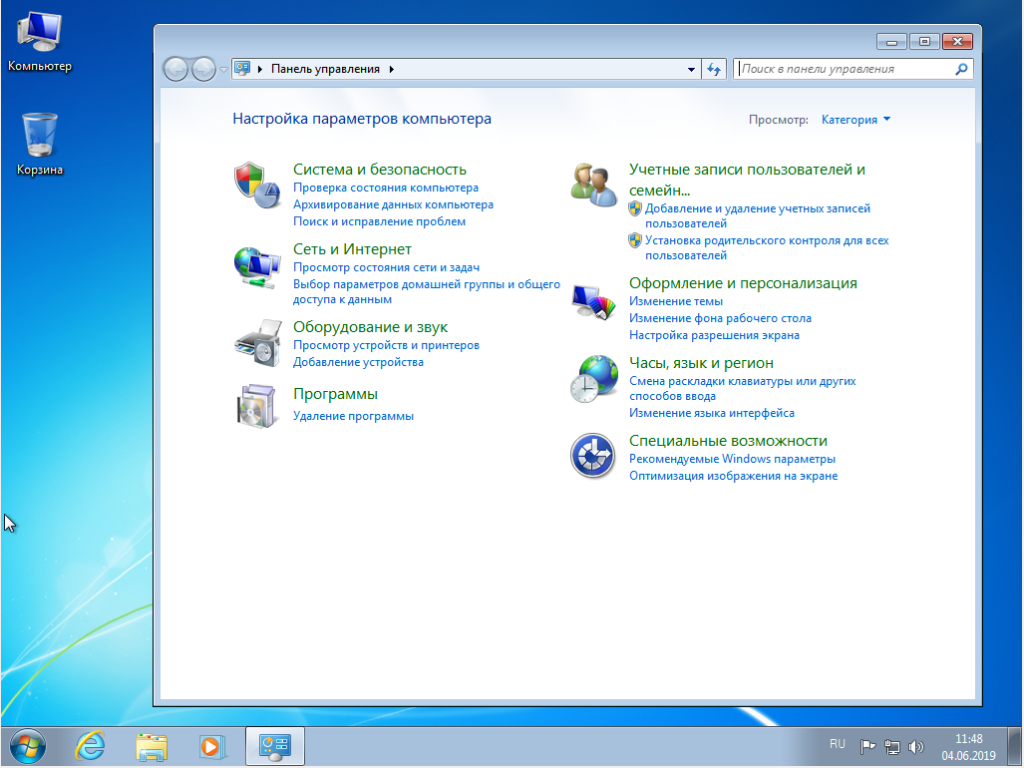Expand the address bar history dropdown arrow
Image resolution: width=1024 pixels, height=768 pixels.
[x=691, y=69]
